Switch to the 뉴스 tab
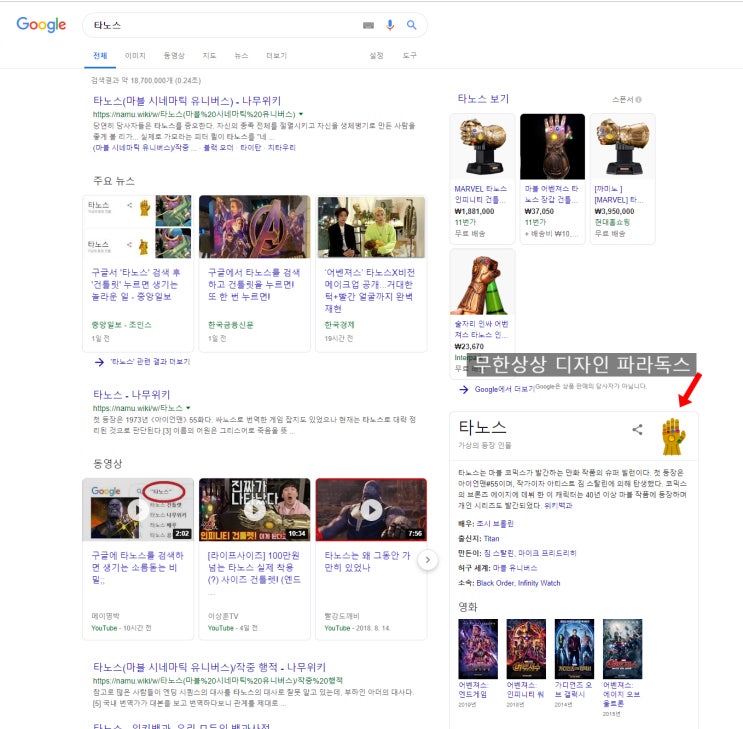 coord(241,55)
